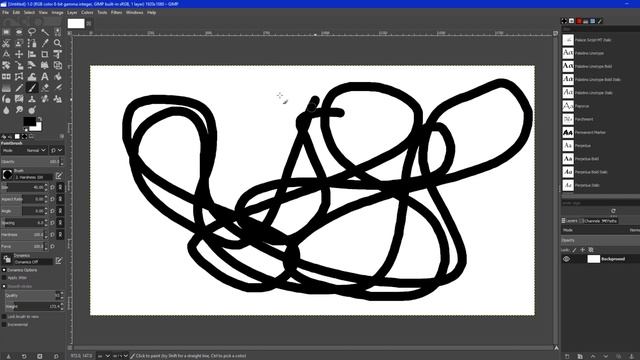Raise the layer one step
This screenshot has height=360, width=640.
click(593, 356)
